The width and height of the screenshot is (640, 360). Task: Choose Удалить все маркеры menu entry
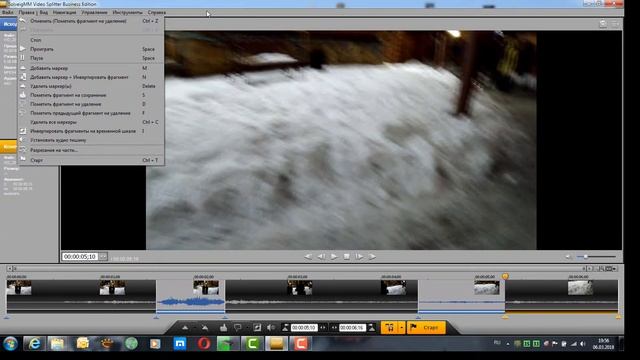point(91,122)
